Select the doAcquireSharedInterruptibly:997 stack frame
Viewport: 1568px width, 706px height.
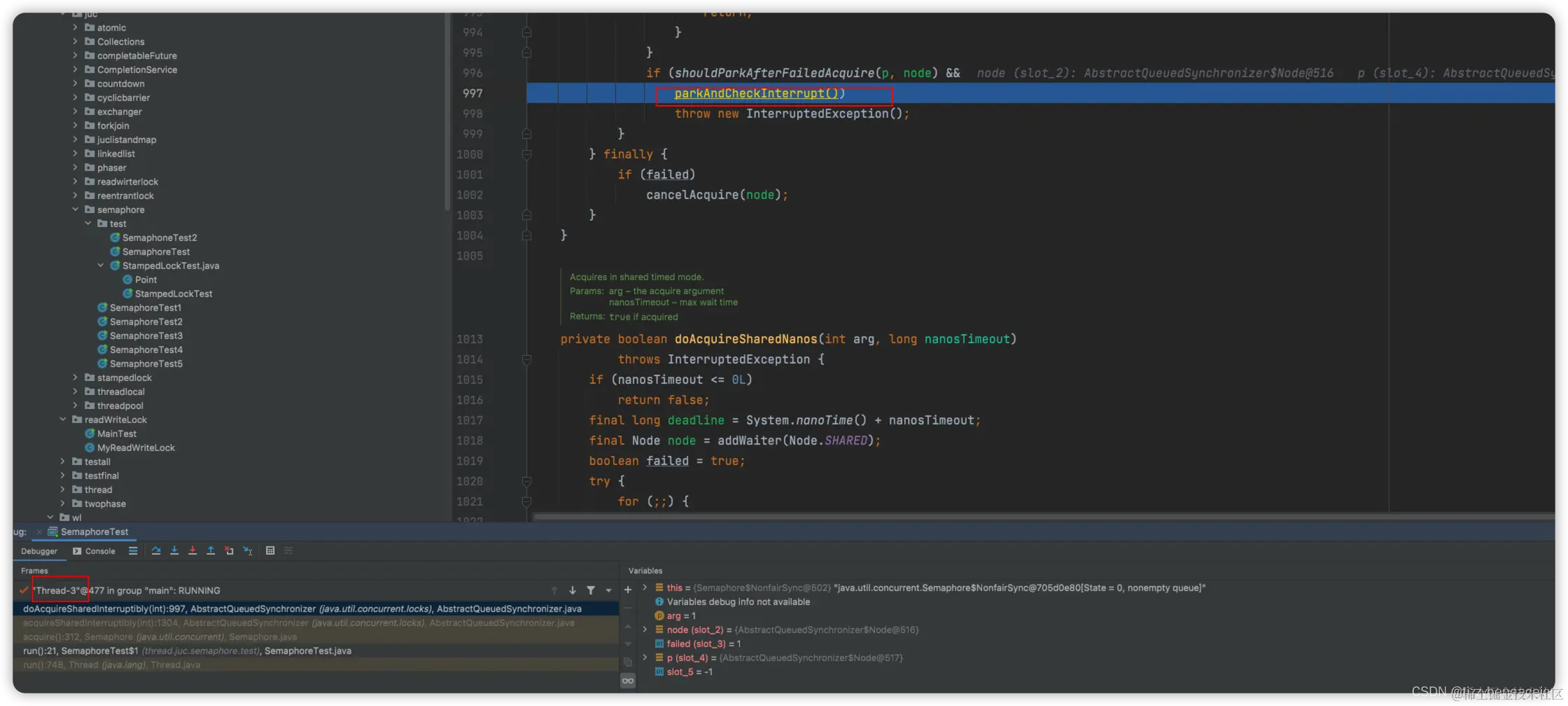click(316, 609)
